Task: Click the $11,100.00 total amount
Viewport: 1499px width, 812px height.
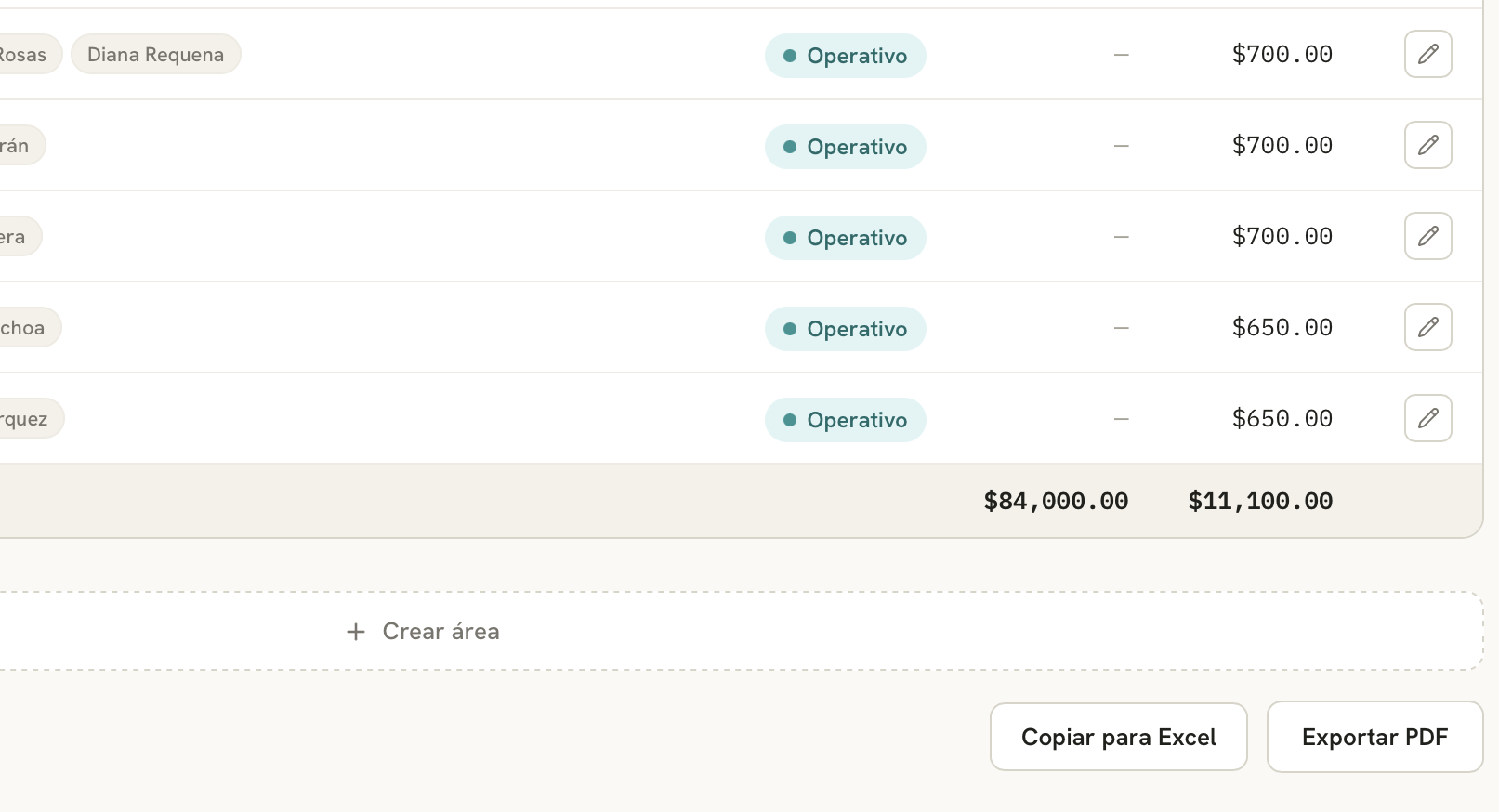Action: click(1260, 501)
